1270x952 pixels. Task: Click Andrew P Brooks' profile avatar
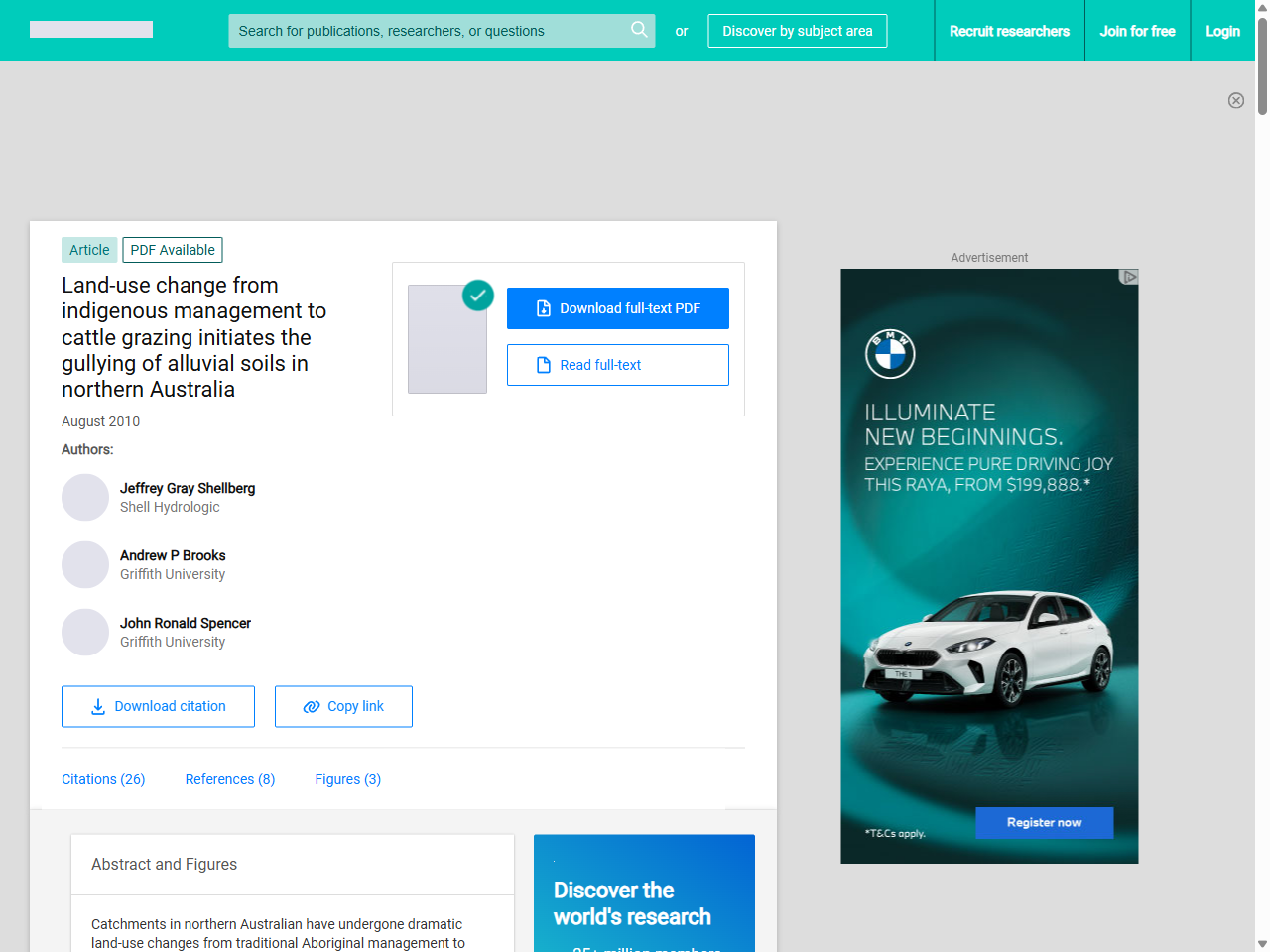(85, 565)
